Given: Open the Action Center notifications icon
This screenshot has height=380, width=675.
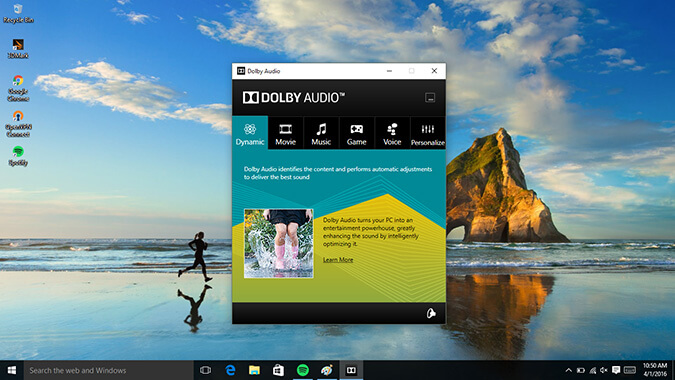Looking at the screenshot, I should pyautogui.click(x=616, y=370).
